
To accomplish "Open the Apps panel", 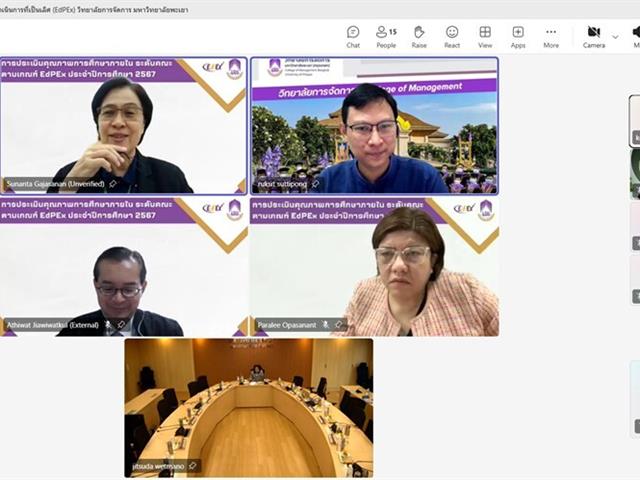I will 518,37.
